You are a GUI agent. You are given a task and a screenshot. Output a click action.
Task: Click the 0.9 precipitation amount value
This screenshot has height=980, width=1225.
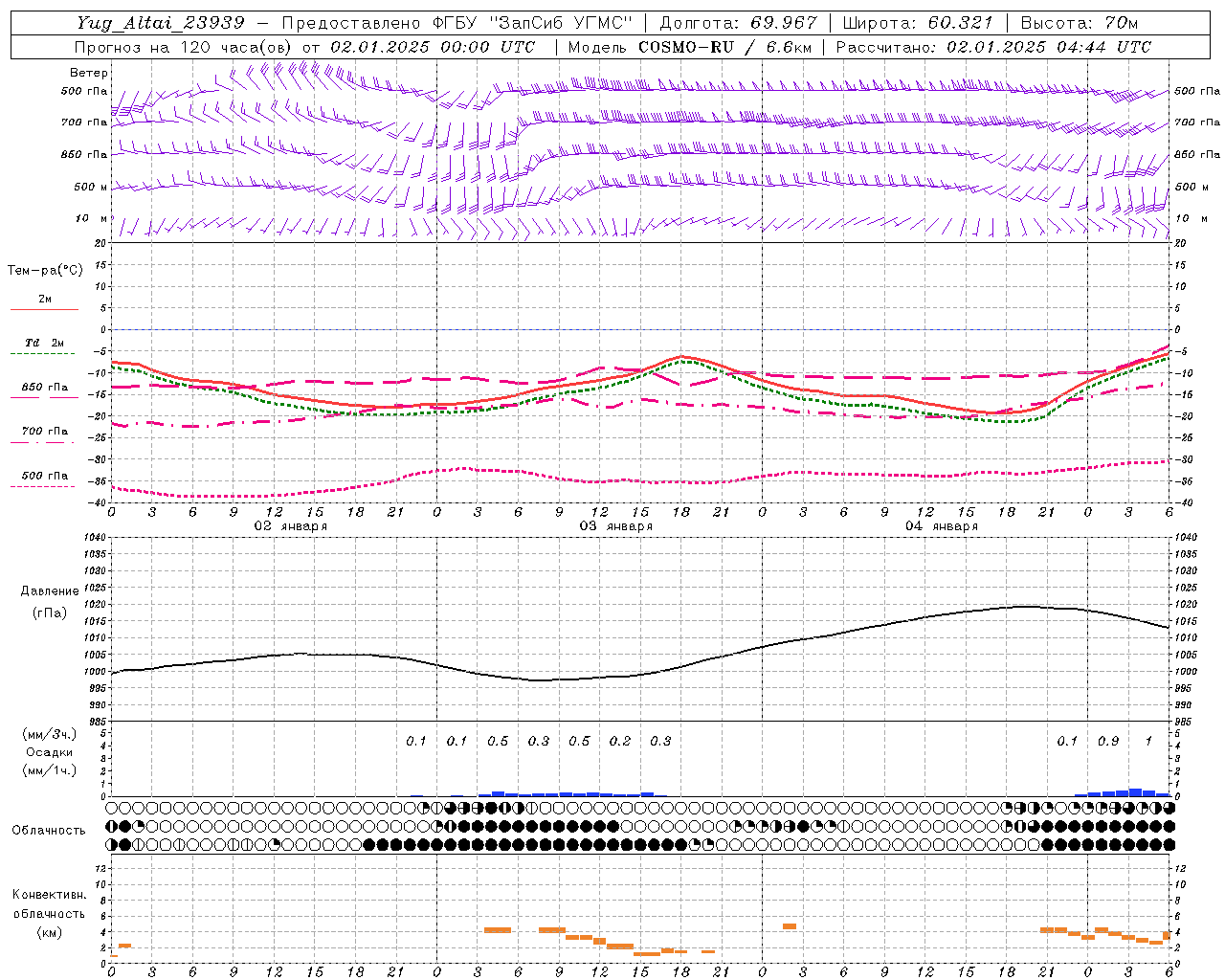1108,742
